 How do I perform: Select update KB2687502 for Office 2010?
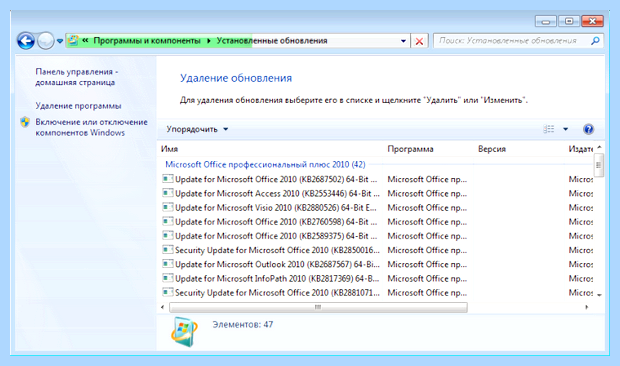[x=276, y=179]
